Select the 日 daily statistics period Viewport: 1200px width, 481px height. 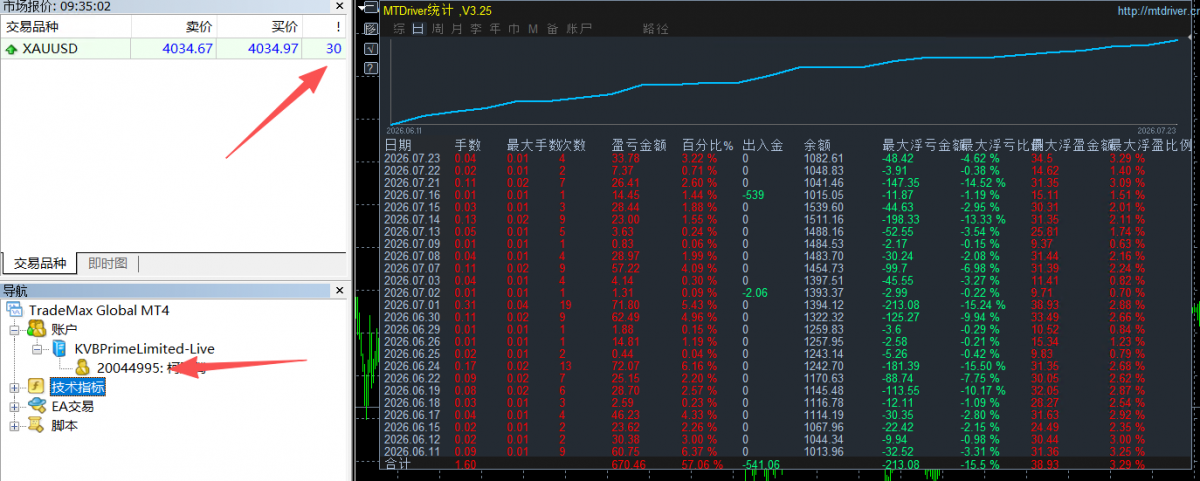point(418,29)
